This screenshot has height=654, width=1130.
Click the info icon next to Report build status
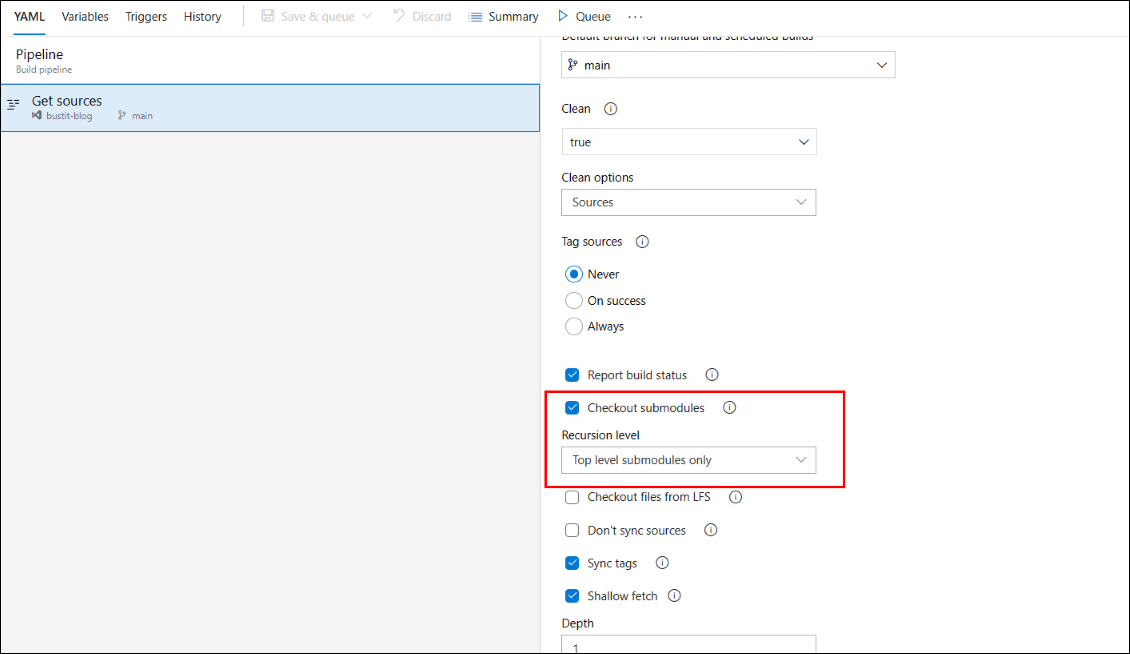click(x=712, y=375)
